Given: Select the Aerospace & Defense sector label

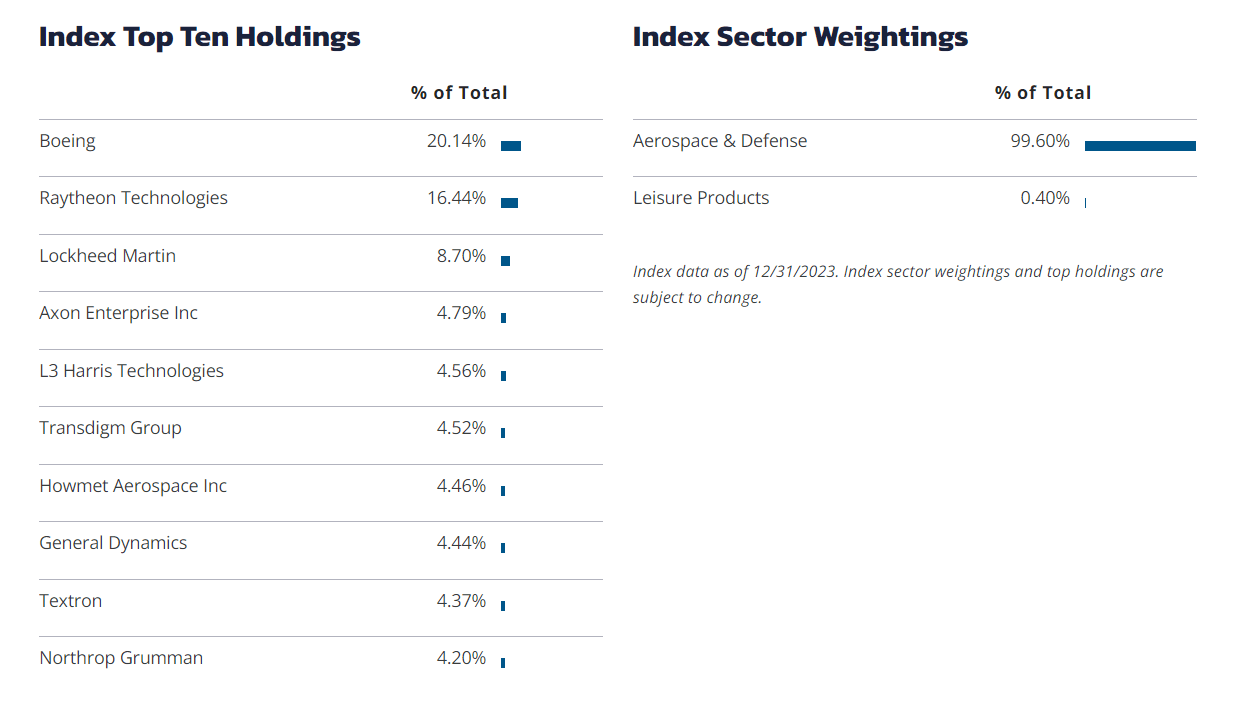Looking at the screenshot, I should point(720,141).
